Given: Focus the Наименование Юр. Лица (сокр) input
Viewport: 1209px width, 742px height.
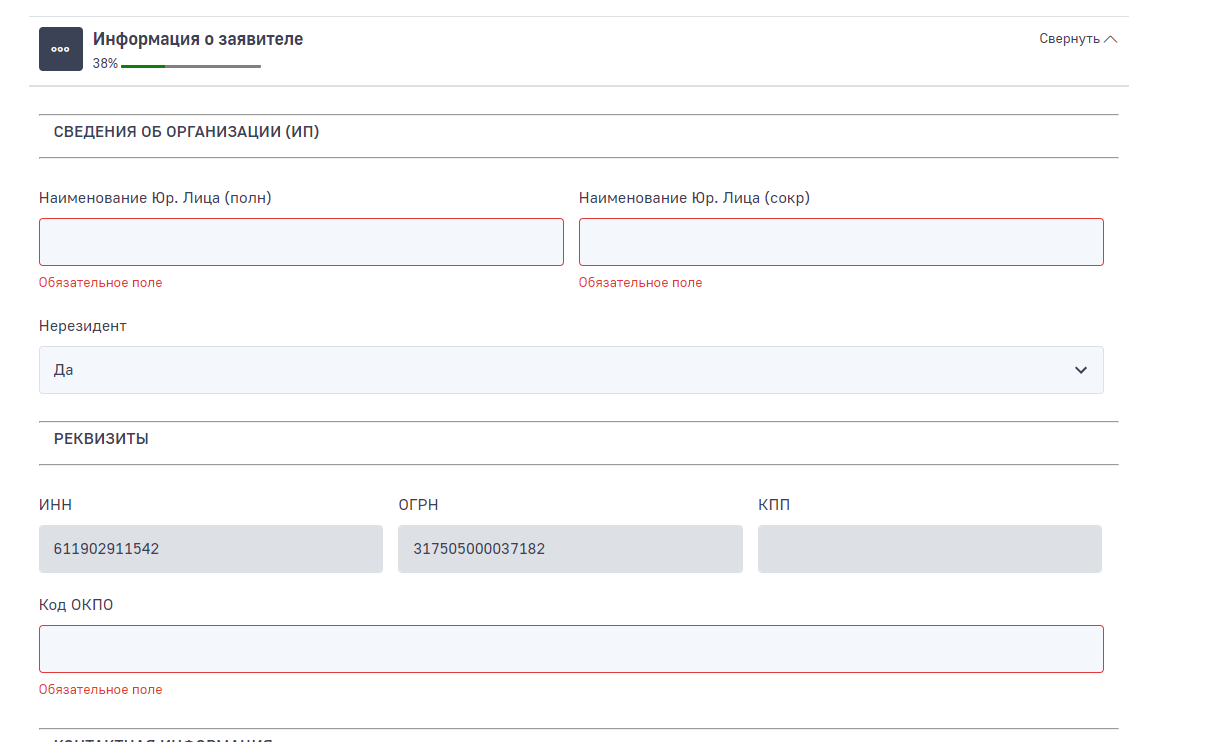Looking at the screenshot, I should tap(841, 242).
